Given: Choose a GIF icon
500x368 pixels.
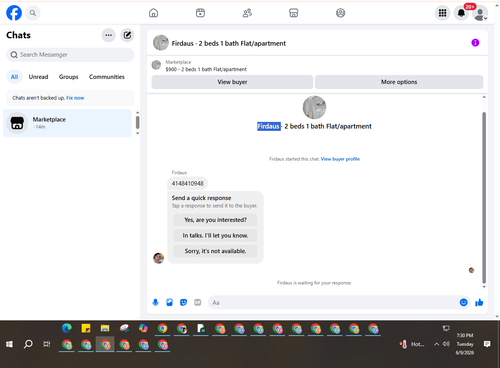Looking at the screenshot, I should click(x=198, y=302).
